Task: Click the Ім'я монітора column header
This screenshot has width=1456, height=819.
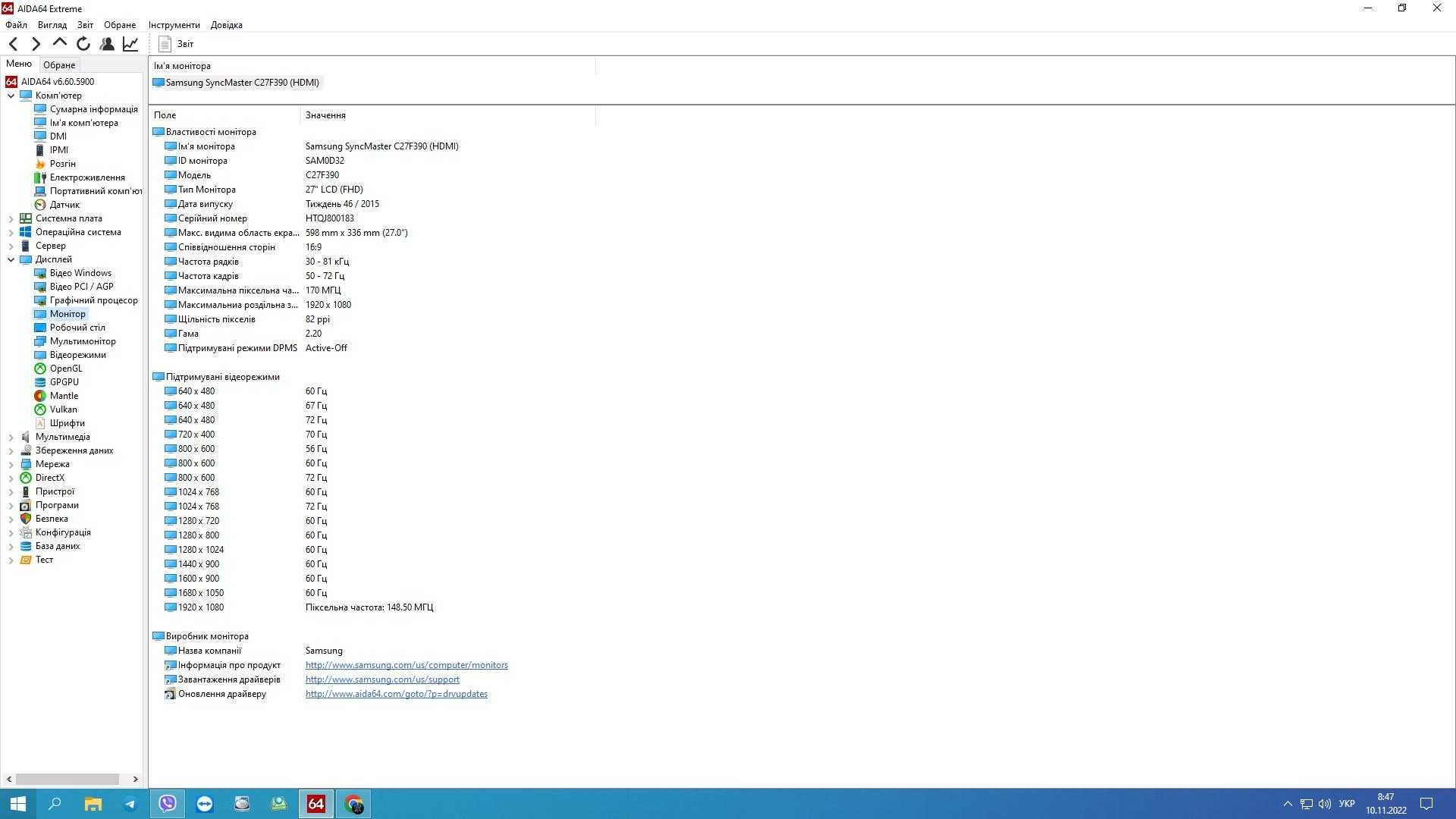Action: [372, 66]
